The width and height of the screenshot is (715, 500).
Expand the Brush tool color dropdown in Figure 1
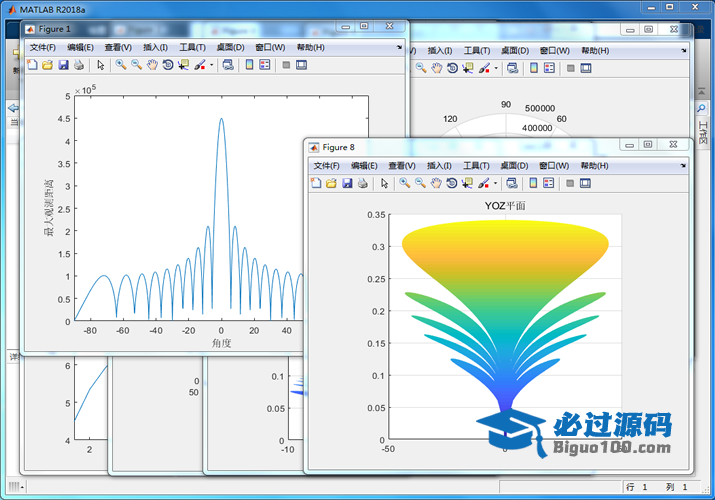tap(211, 65)
